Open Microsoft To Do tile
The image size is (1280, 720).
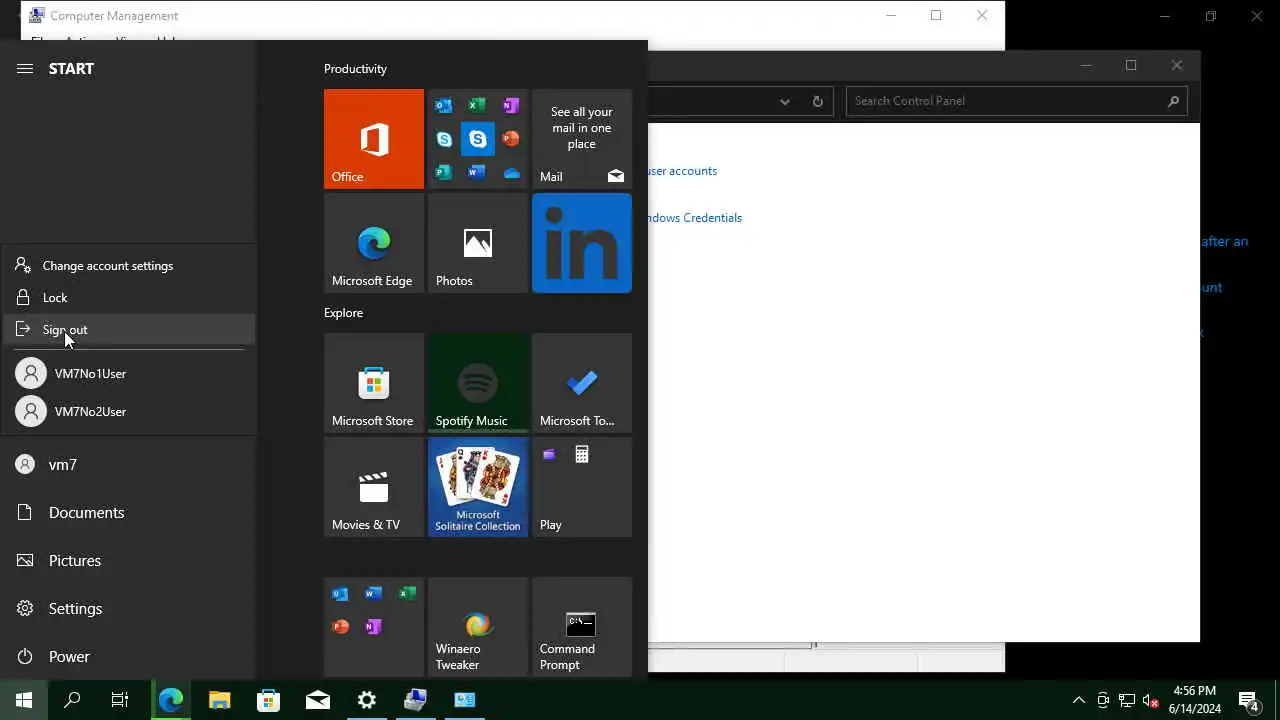pyautogui.click(x=582, y=383)
